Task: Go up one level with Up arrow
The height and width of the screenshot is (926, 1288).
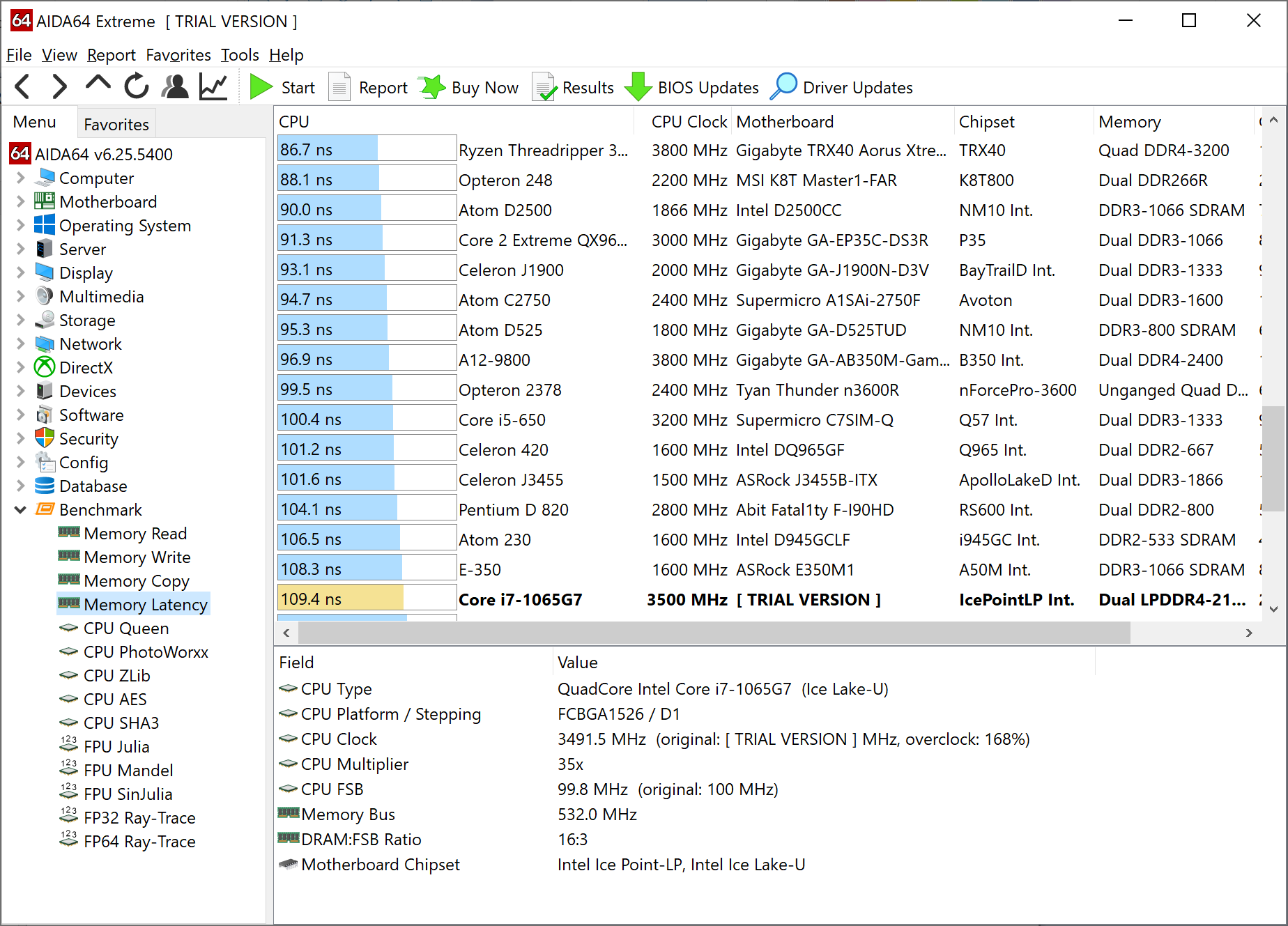Action: (x=98, y=85)
